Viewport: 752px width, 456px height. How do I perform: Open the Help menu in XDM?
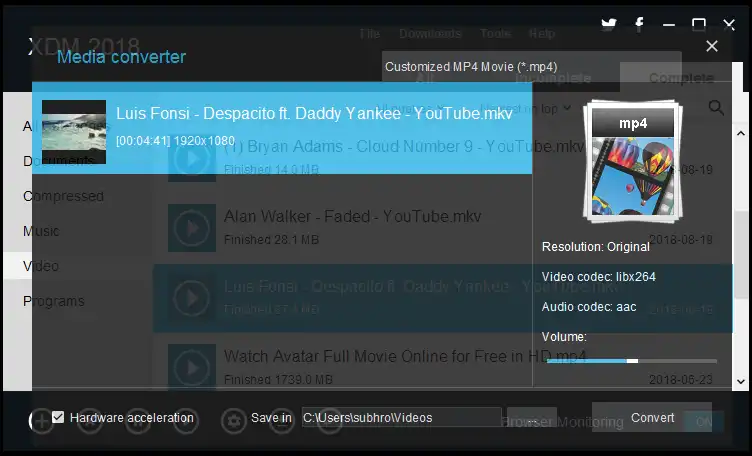tap(542, 34)
